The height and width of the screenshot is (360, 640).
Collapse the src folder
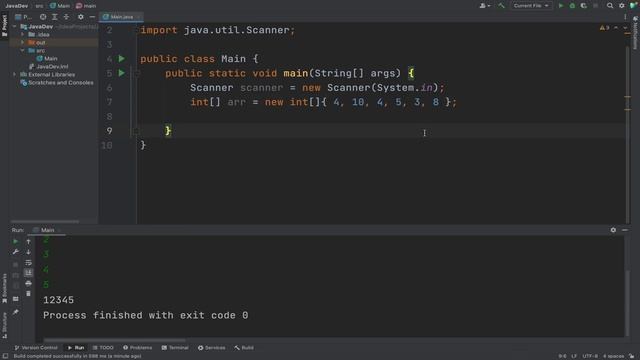(23, 51)
